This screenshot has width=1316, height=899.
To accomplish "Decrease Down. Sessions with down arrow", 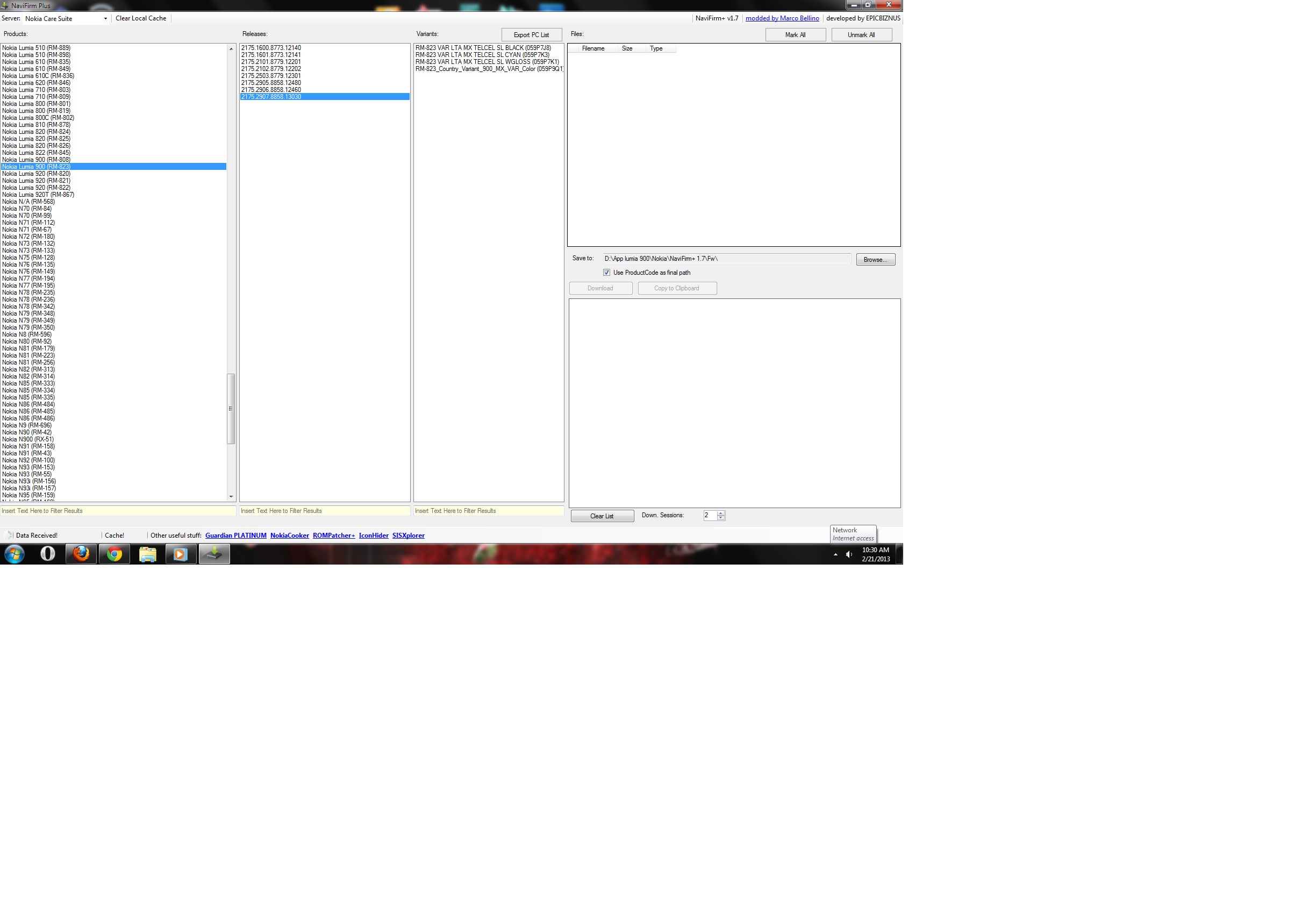I will [x=721, y=518].
